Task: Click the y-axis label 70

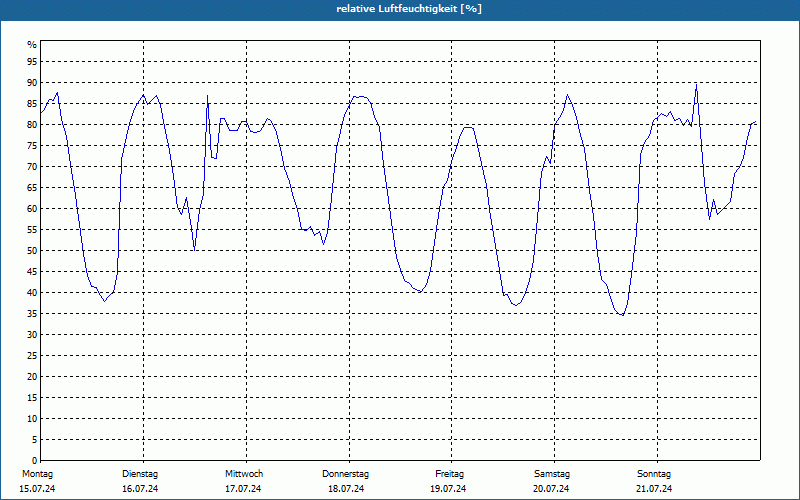Action: tap(32, 167)
